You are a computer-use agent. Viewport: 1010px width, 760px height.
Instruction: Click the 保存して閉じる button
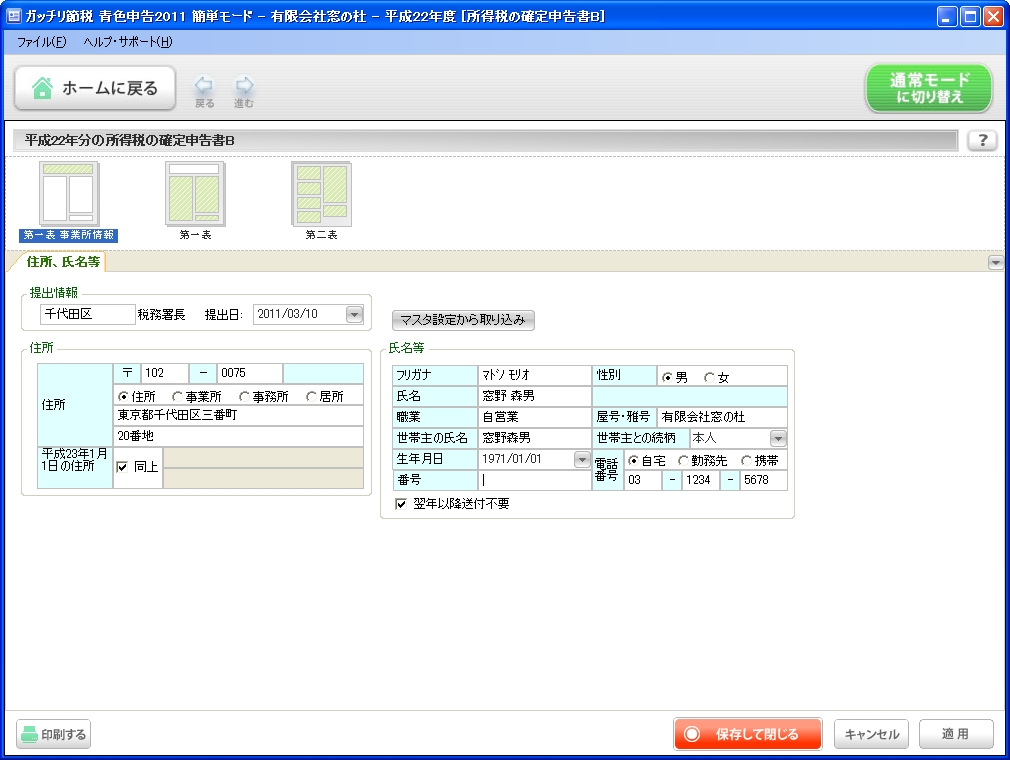pos(747,733)
